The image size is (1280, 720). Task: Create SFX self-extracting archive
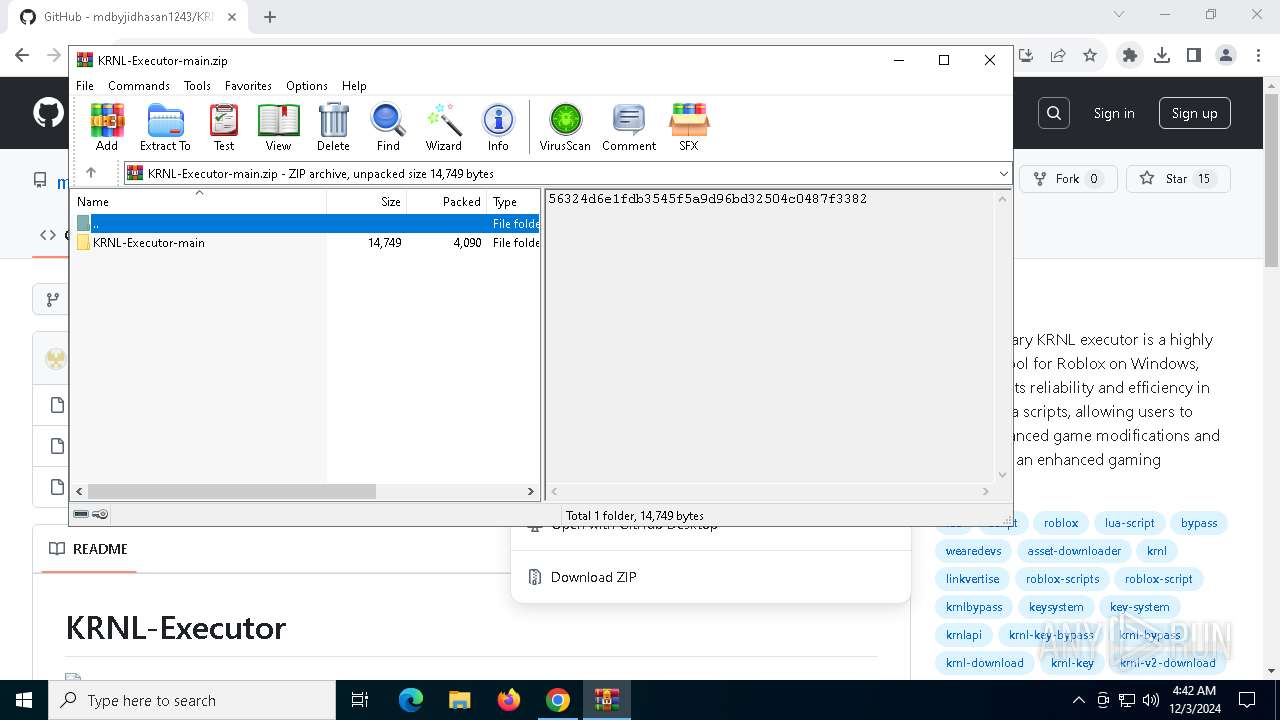tap(689, 127)
